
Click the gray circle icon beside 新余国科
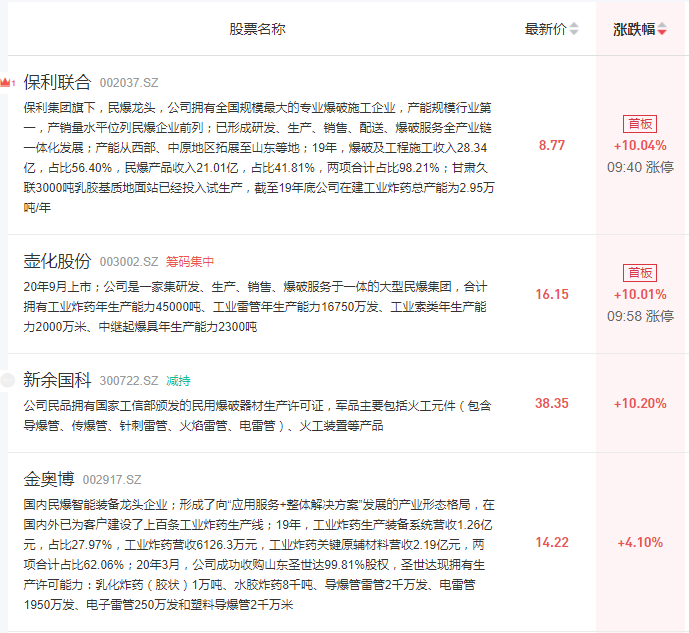(x=7, y=380)
